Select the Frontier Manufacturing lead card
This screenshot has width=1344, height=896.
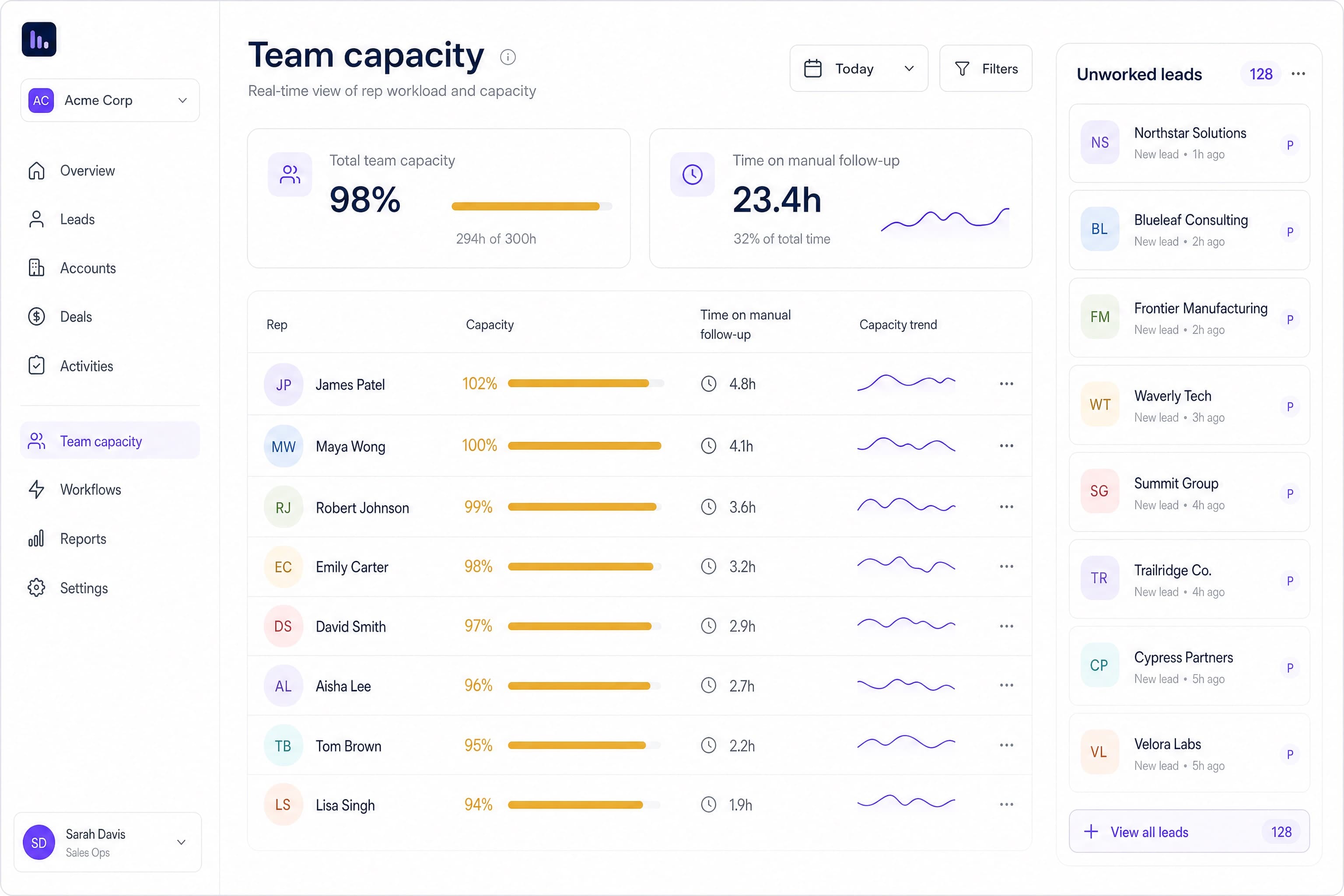[x=1189, y=318]
